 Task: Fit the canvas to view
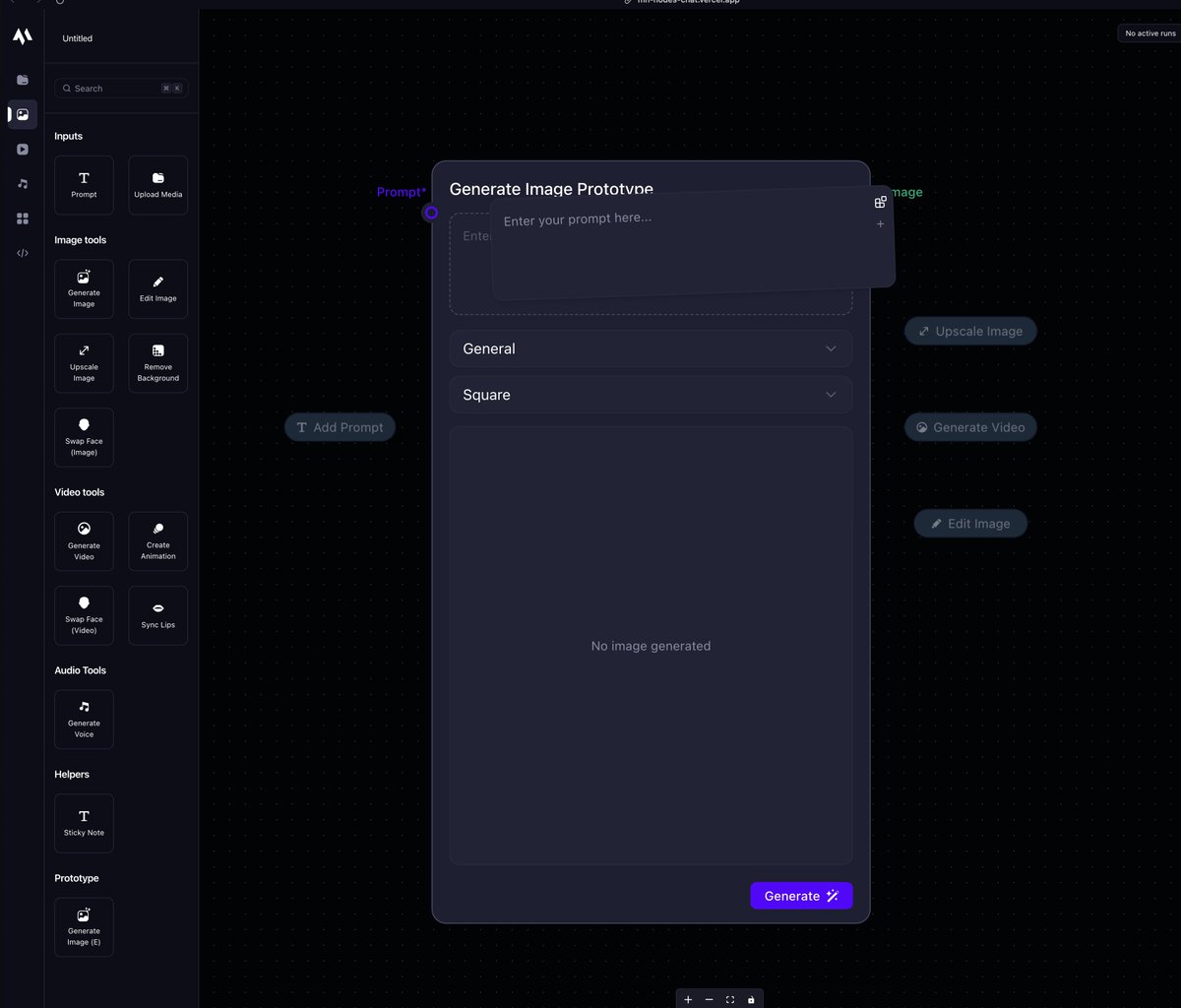point(730,999)
